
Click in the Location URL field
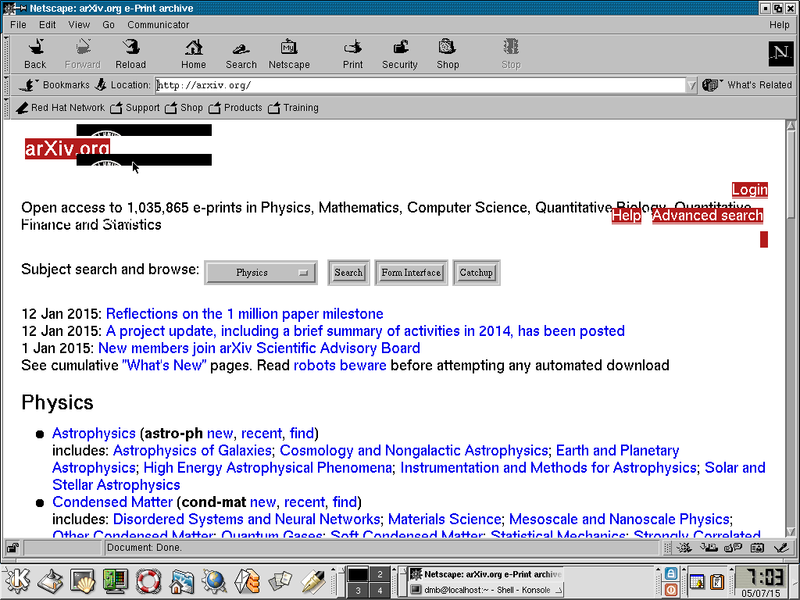pyautogui.click(x=420, y=85)
